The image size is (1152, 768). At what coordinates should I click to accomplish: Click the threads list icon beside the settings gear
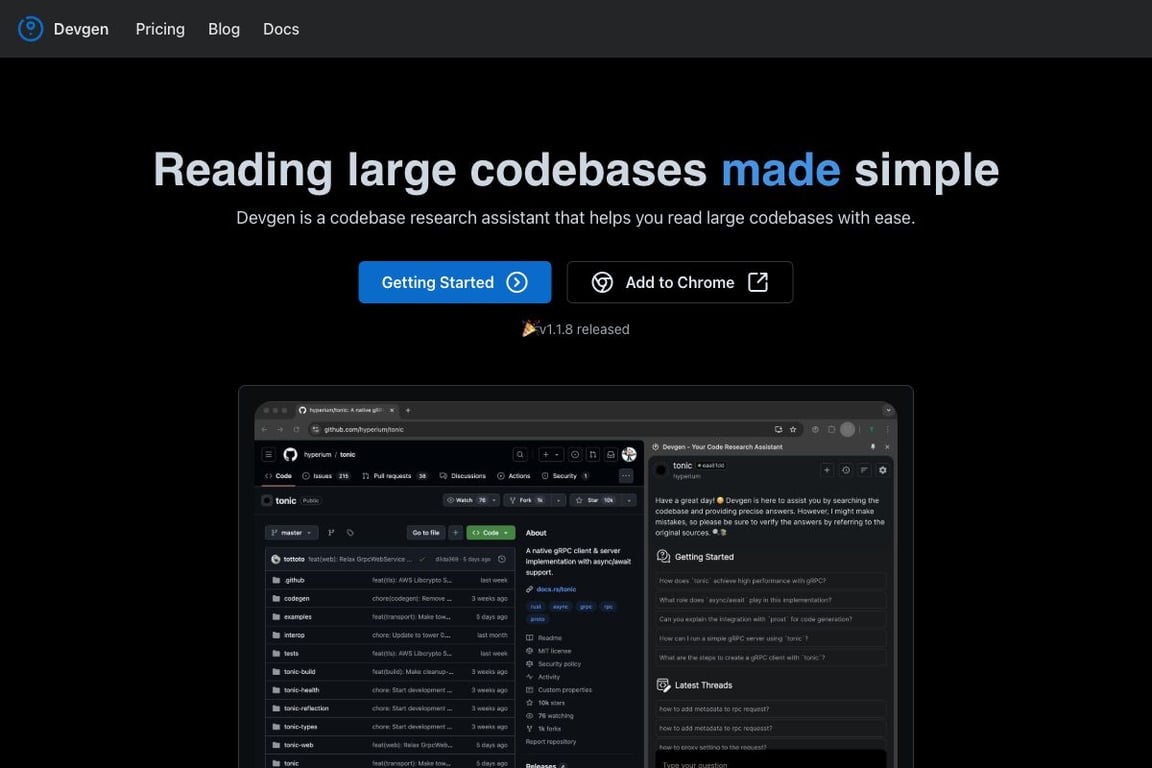pos(864,470)
